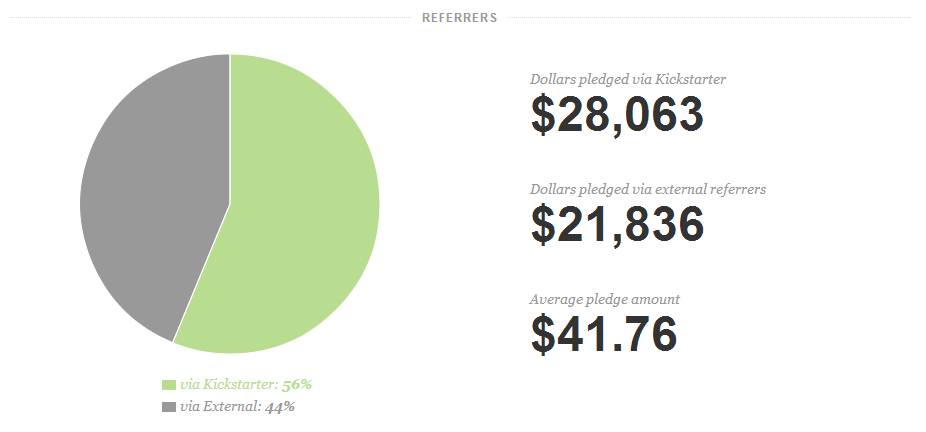
Task: Click the 56% figure in legend
Action: [x=296, y=385]
